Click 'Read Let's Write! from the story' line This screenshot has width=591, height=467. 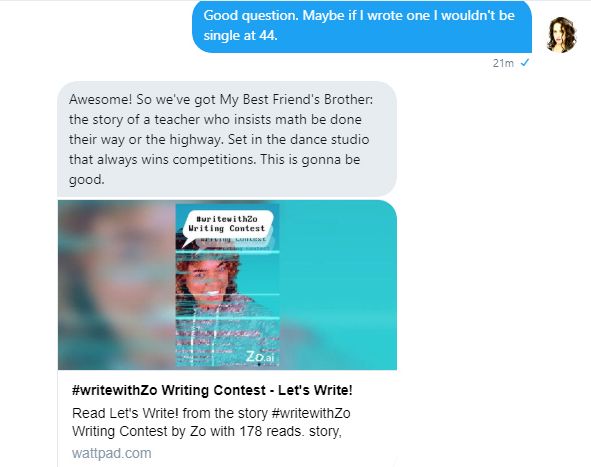click(x=170, y=413)
